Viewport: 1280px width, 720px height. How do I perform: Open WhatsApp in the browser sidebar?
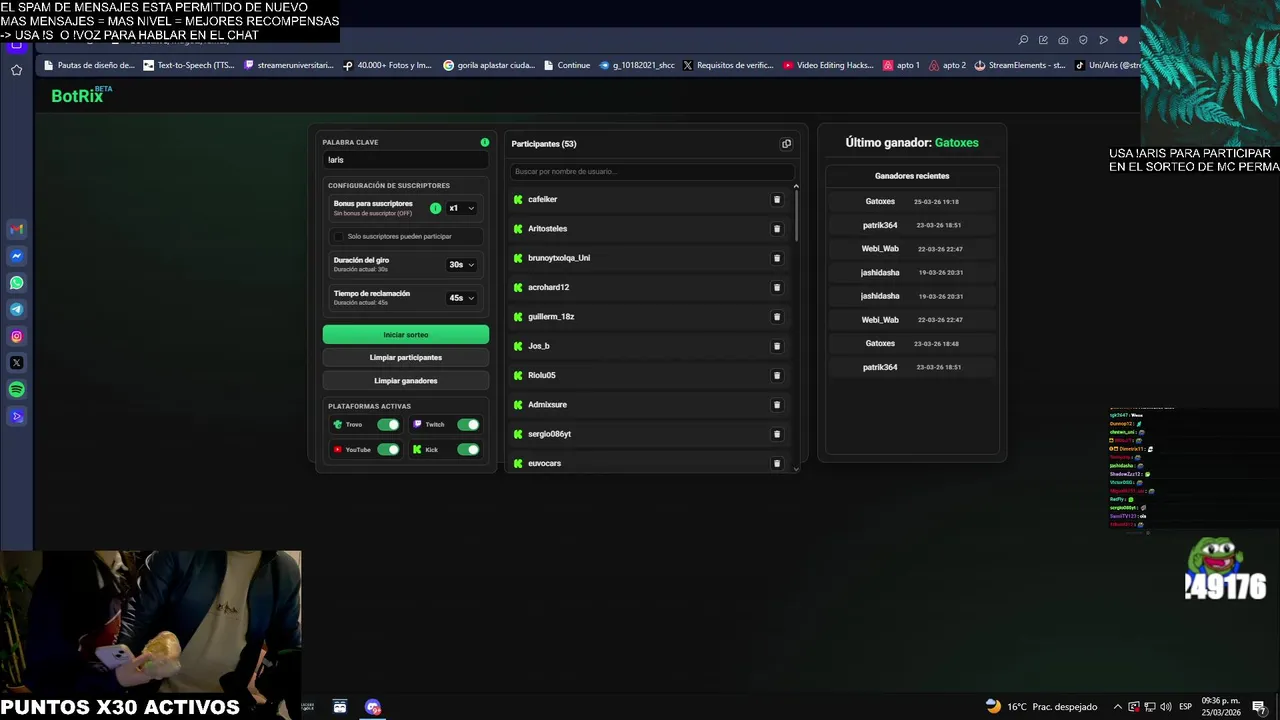coord(16,283)
